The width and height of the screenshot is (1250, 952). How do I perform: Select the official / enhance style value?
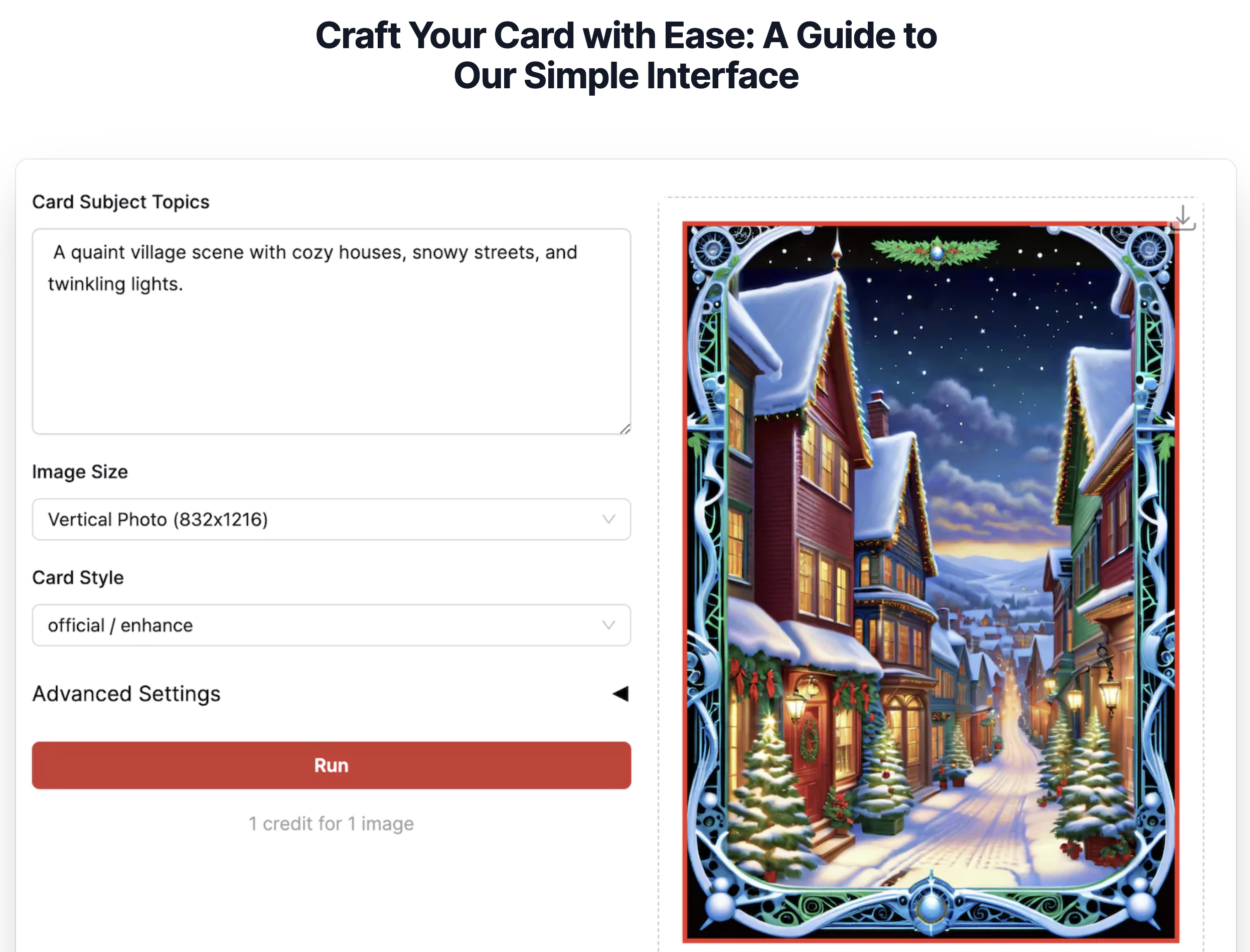click(x=121, y=625)
